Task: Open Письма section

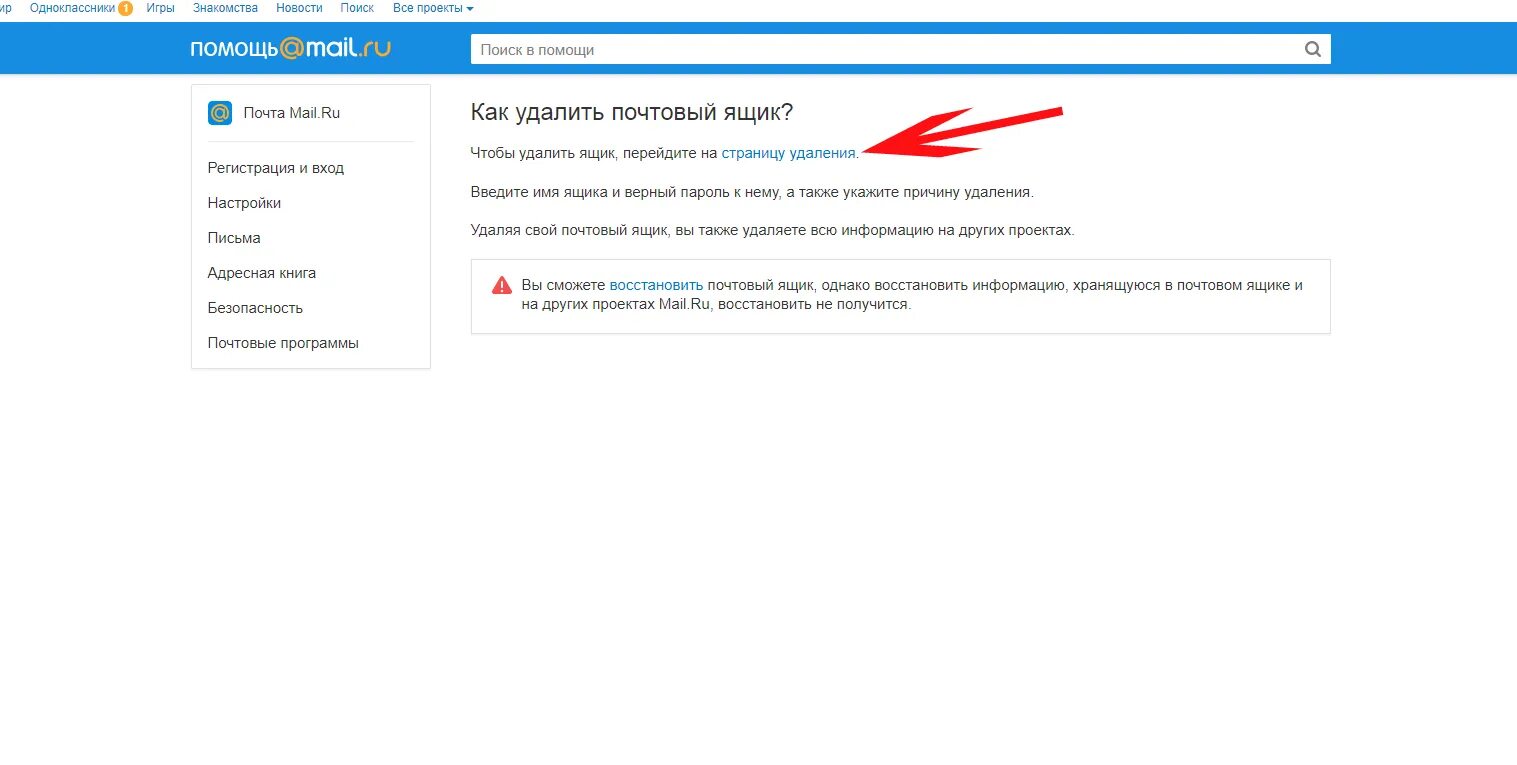Action: [x=234, y=238]
